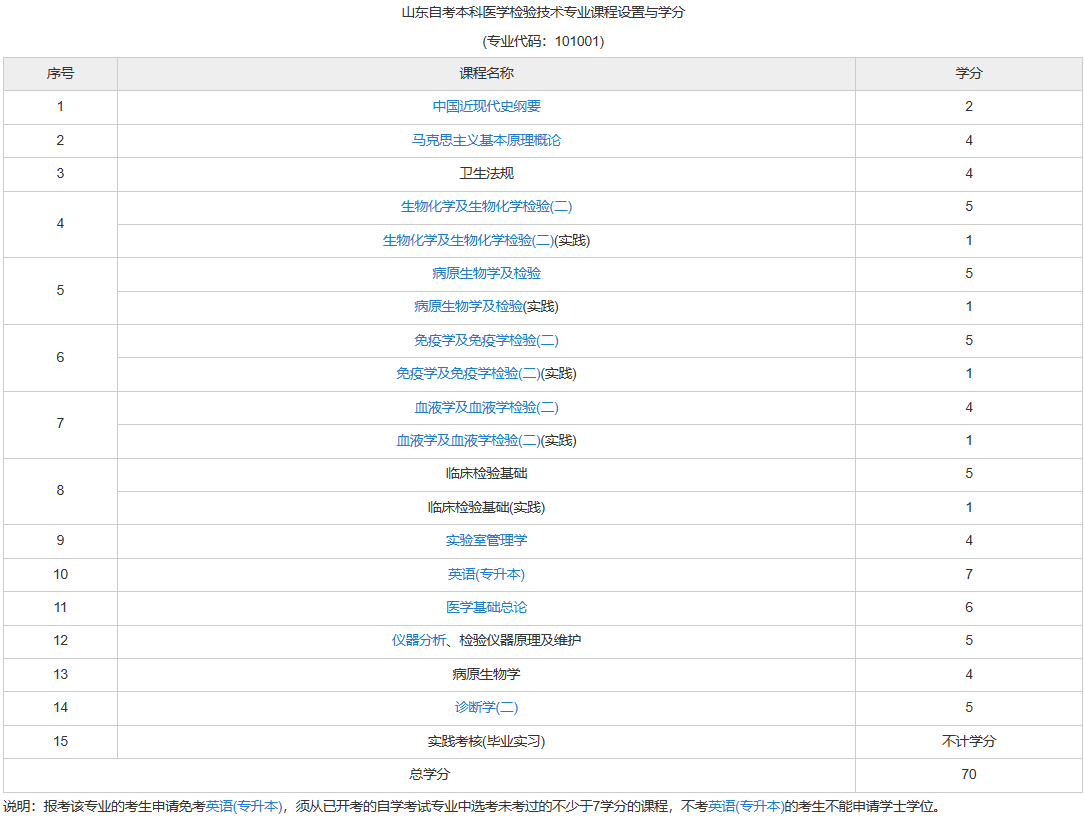The width and height of the screenshot is (1084, 818).
Task: Open the 血液学及血液学检验(二)(实践) practice link
Action: pos(485,439)
